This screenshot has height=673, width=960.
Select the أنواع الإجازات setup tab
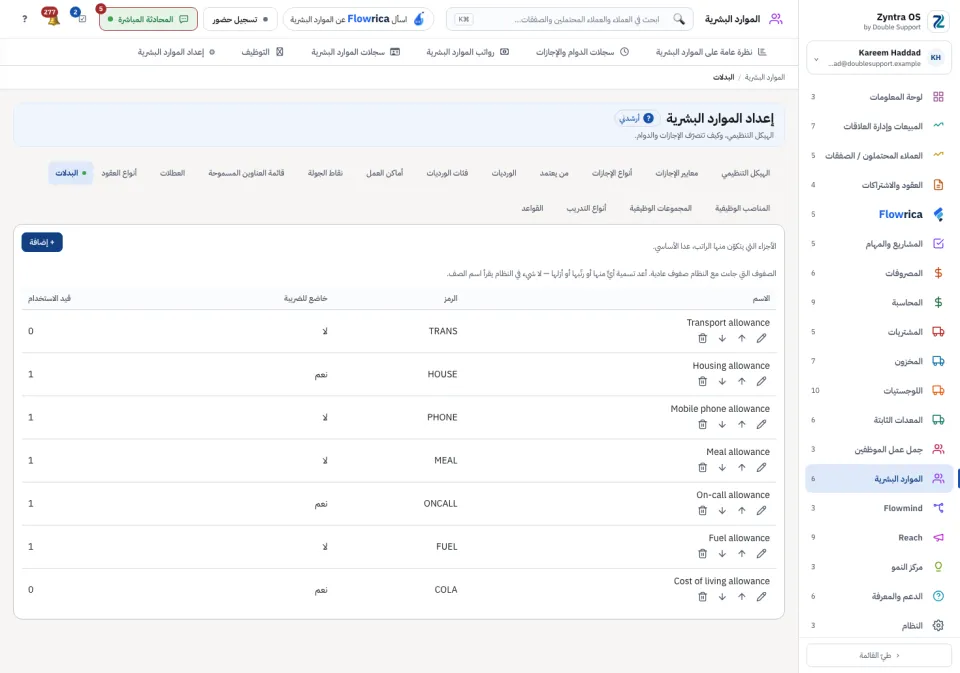pos(612,173)
